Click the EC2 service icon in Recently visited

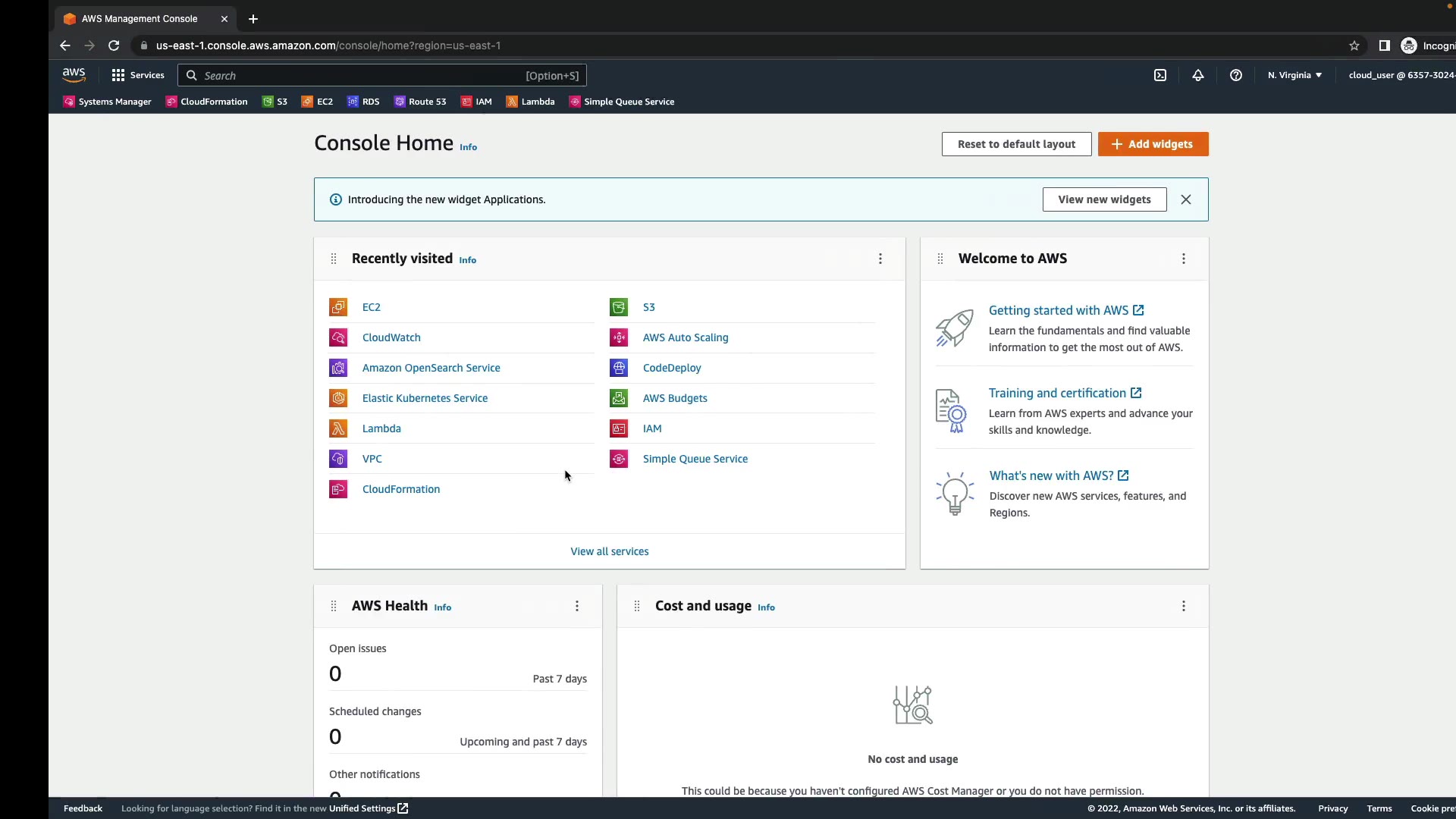click(338, 307)
